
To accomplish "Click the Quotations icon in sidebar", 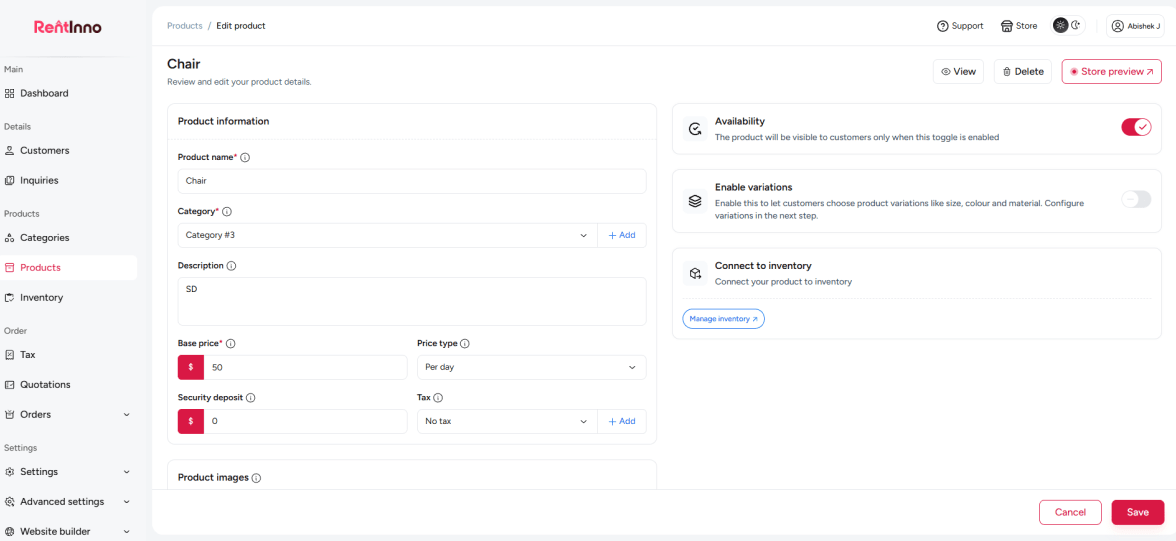I will (10, 385).
